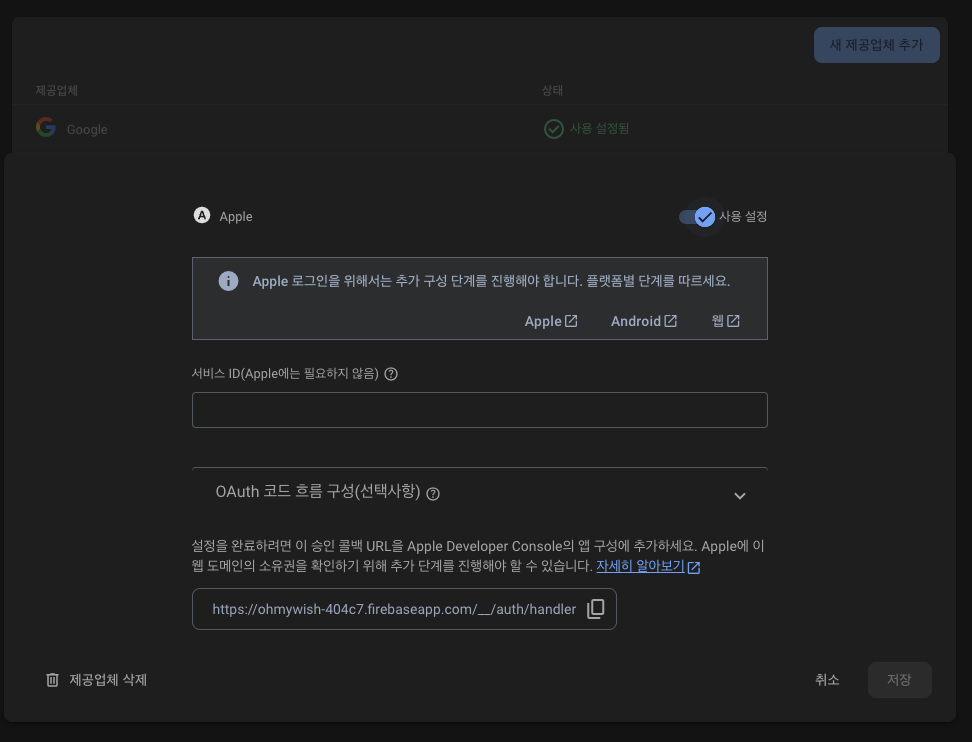Click 제공업체 삭제 to delete the provider
Viewport: 972px width, 742px height.
(x=107, y=679)
